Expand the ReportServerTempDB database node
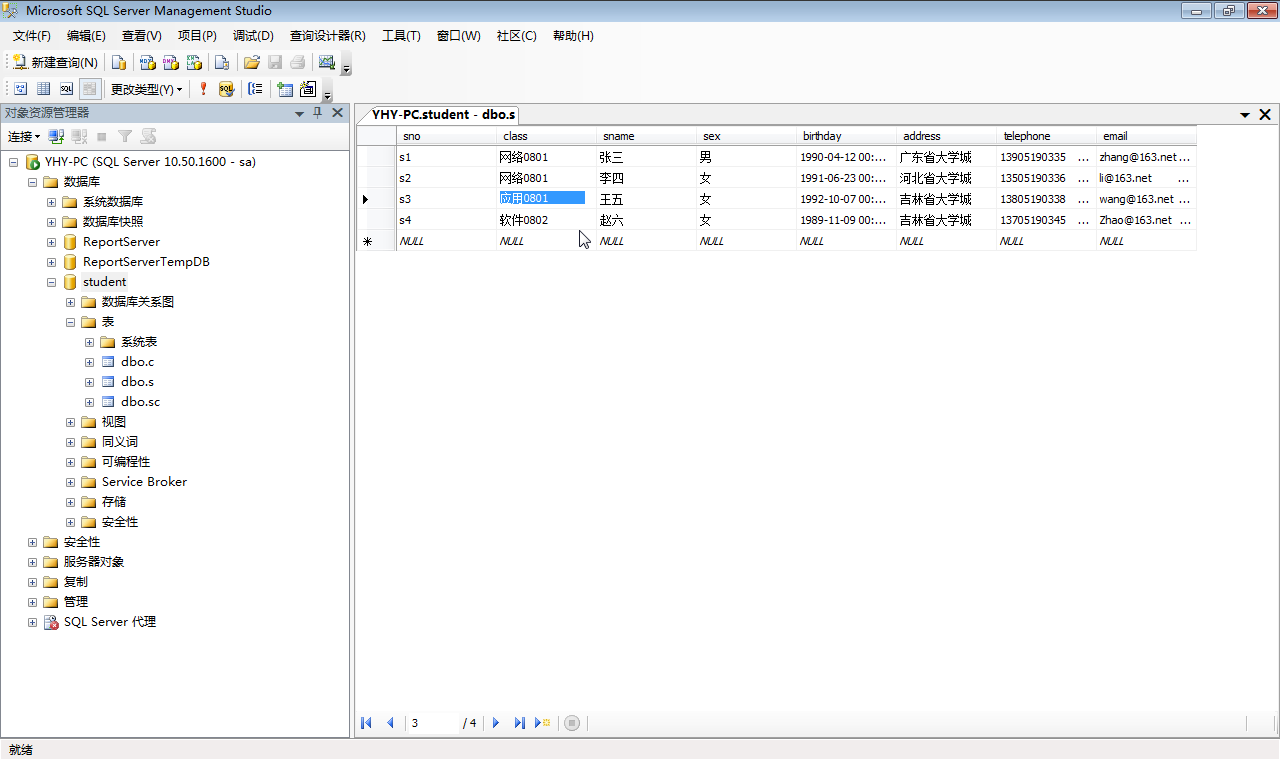This screenshot has width=1280, height=760. 51,262
